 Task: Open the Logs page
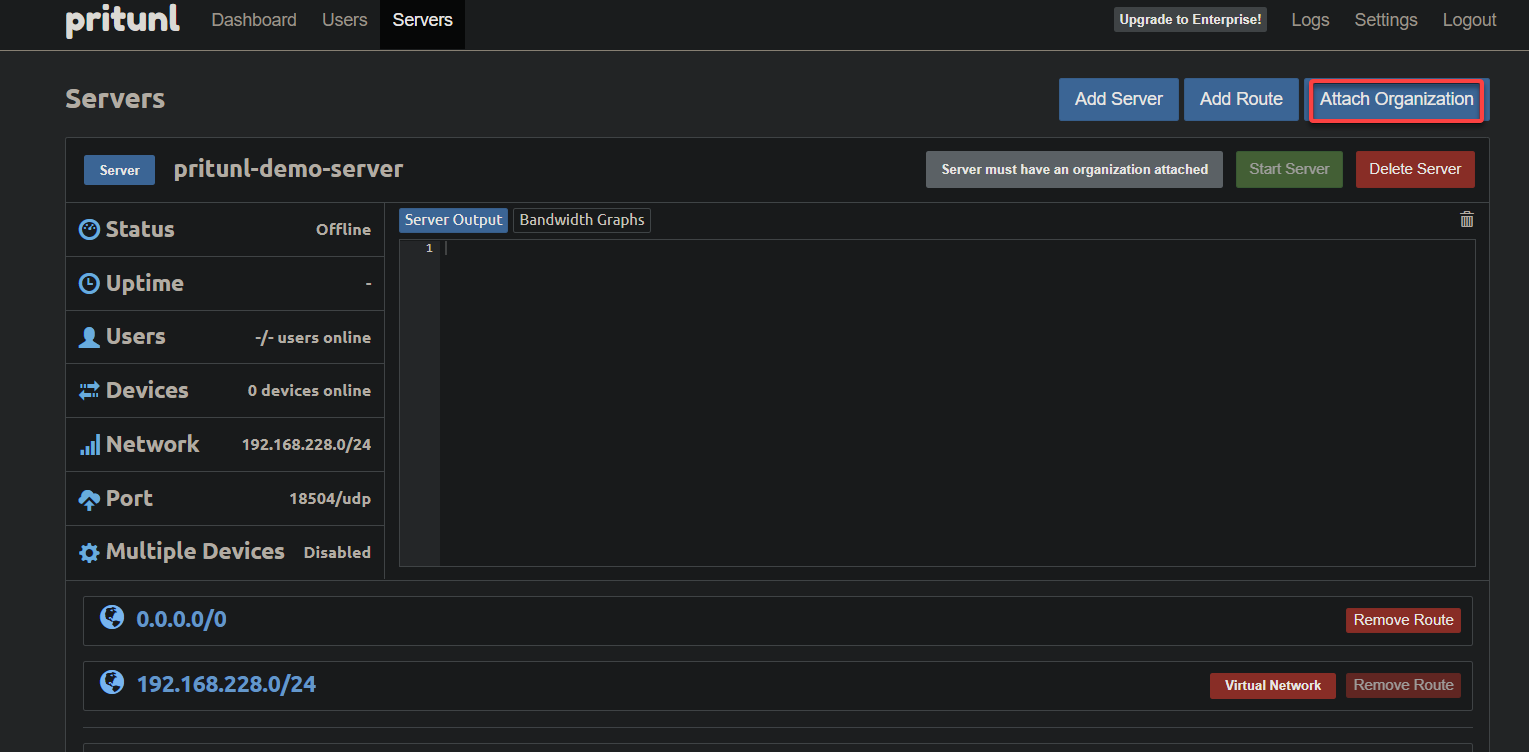pos(1310,20)
